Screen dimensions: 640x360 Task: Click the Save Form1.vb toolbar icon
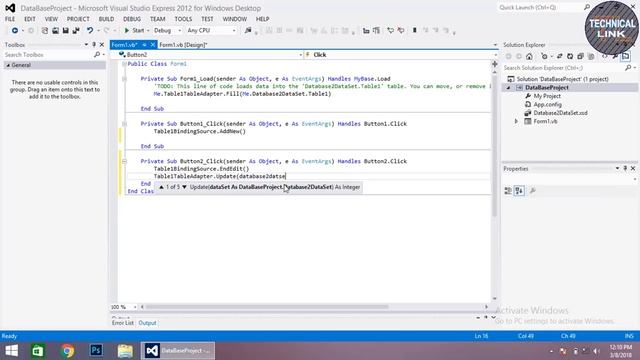click(x=65, y=31)
